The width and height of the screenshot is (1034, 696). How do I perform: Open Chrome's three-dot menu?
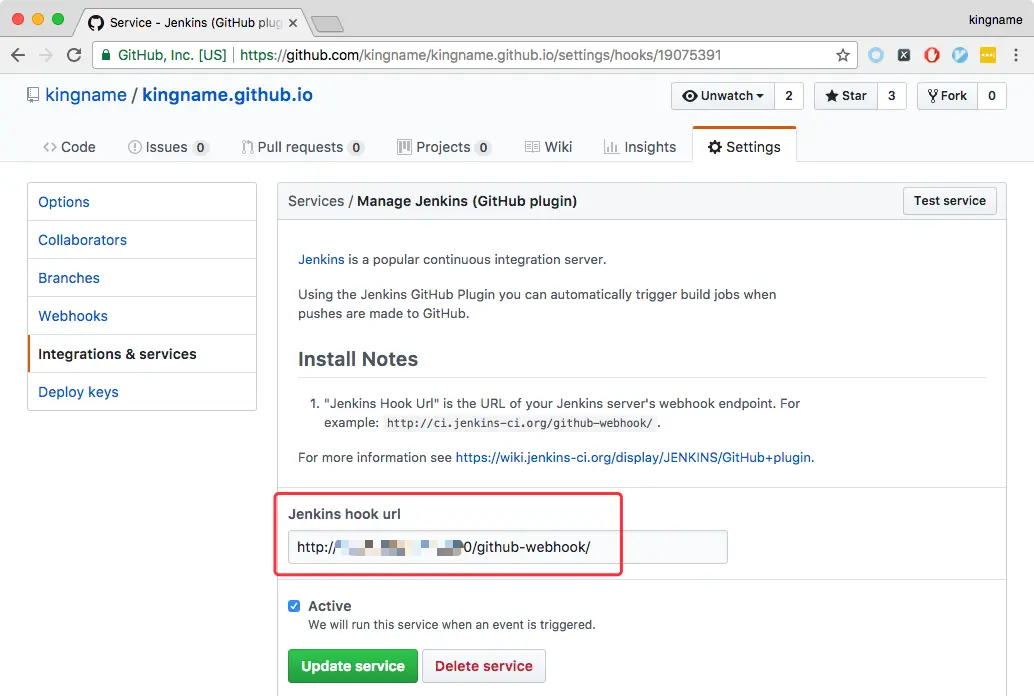(1016, 55)
